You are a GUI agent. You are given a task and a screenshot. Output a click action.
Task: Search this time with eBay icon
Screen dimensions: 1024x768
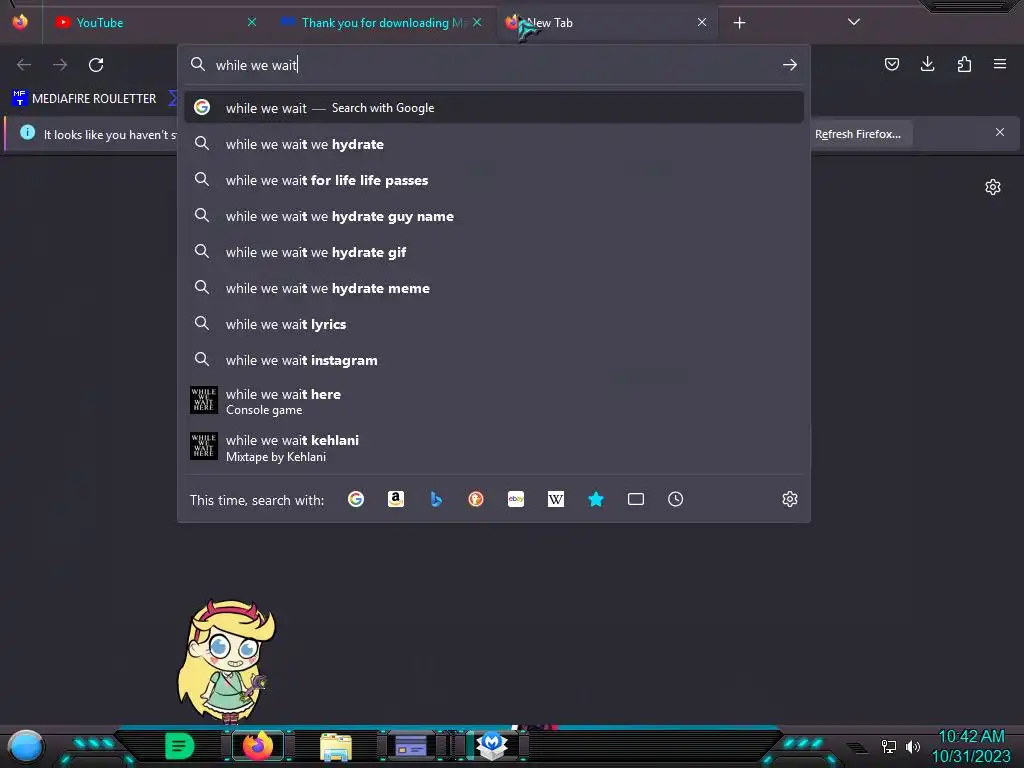point(516,499)
